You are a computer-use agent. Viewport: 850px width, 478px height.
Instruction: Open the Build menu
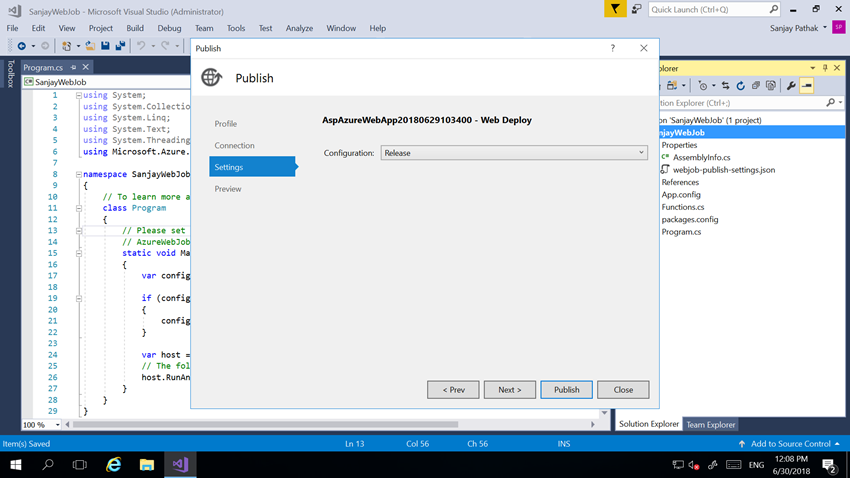click(x=135, y=28)
